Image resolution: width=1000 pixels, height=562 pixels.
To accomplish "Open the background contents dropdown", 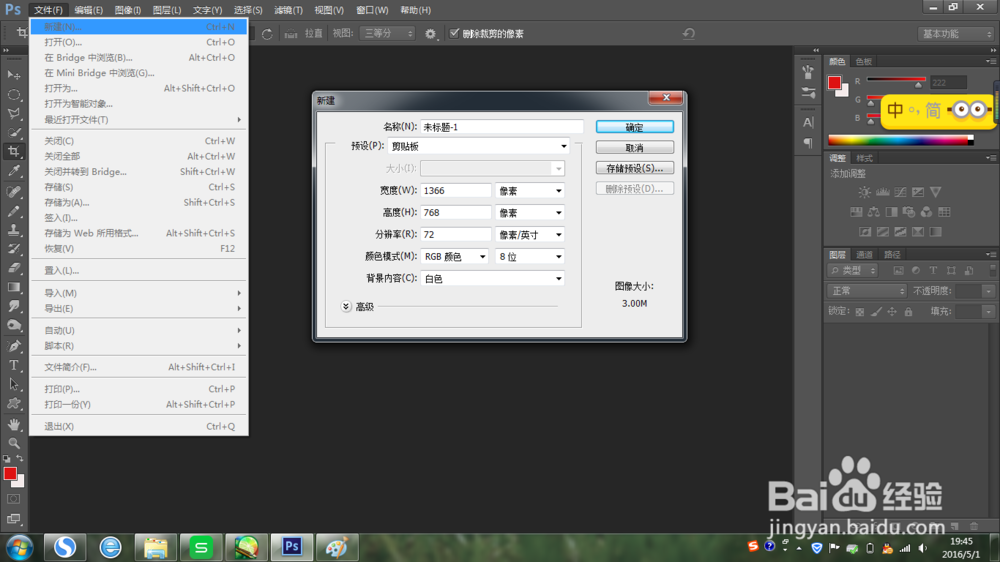I will pyautogui.click(x=492, y=279).
